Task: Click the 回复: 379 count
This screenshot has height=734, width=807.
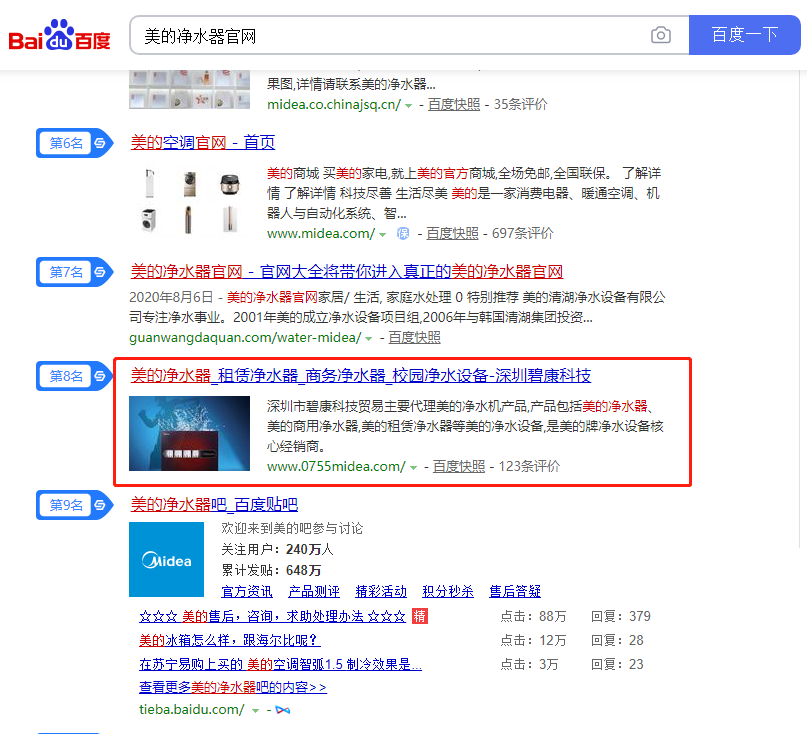Action: point(621,616)
